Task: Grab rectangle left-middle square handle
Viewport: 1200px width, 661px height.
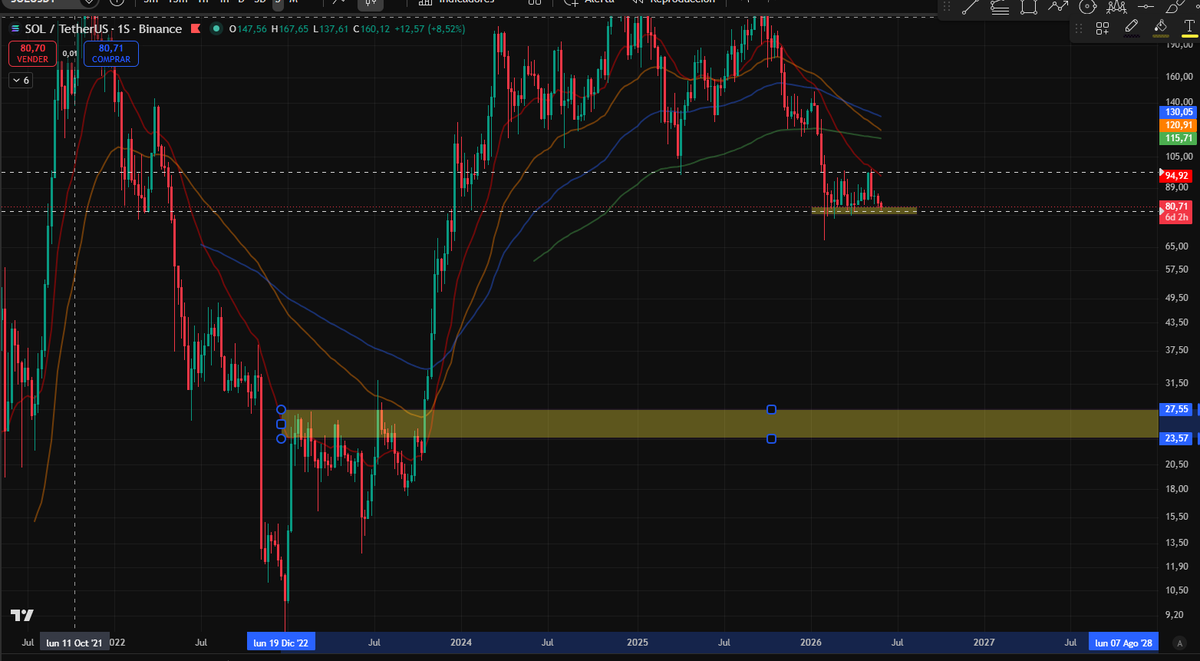Action: point(280,424)
